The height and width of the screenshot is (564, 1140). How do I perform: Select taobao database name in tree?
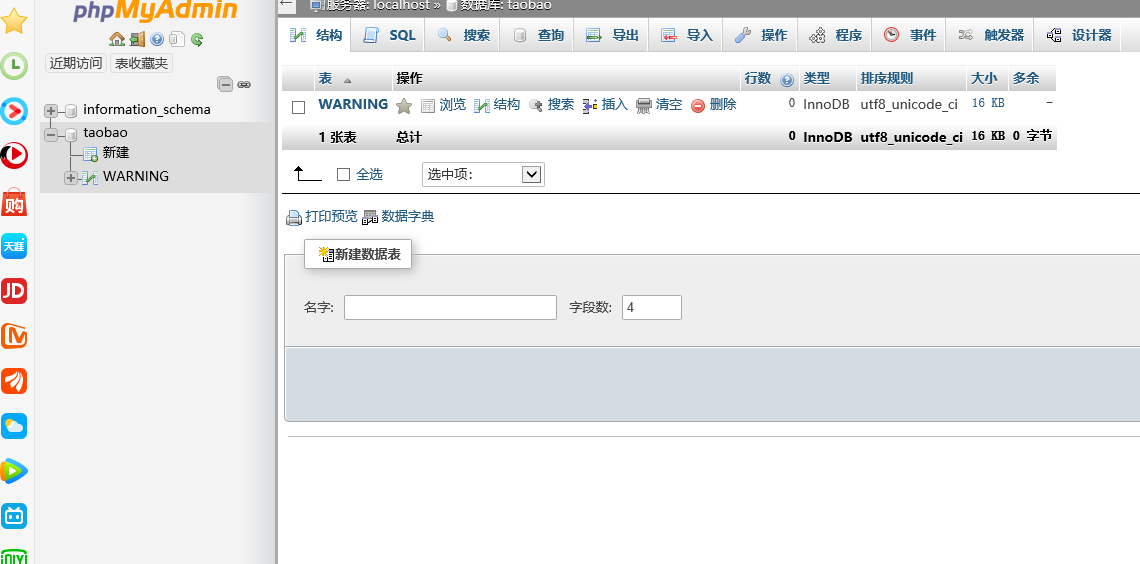(x=105, y=132)
